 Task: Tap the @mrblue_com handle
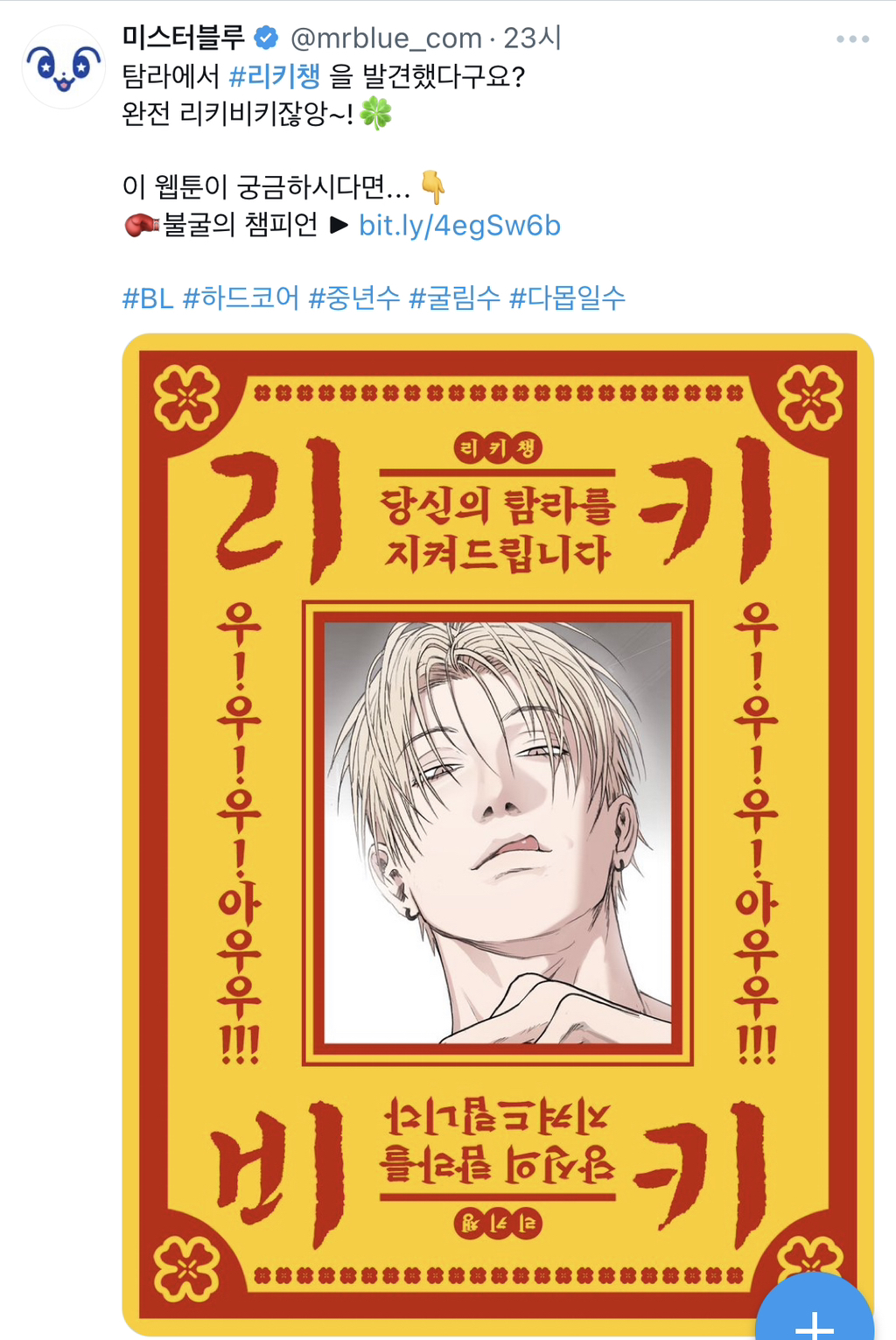coord(386,38)
